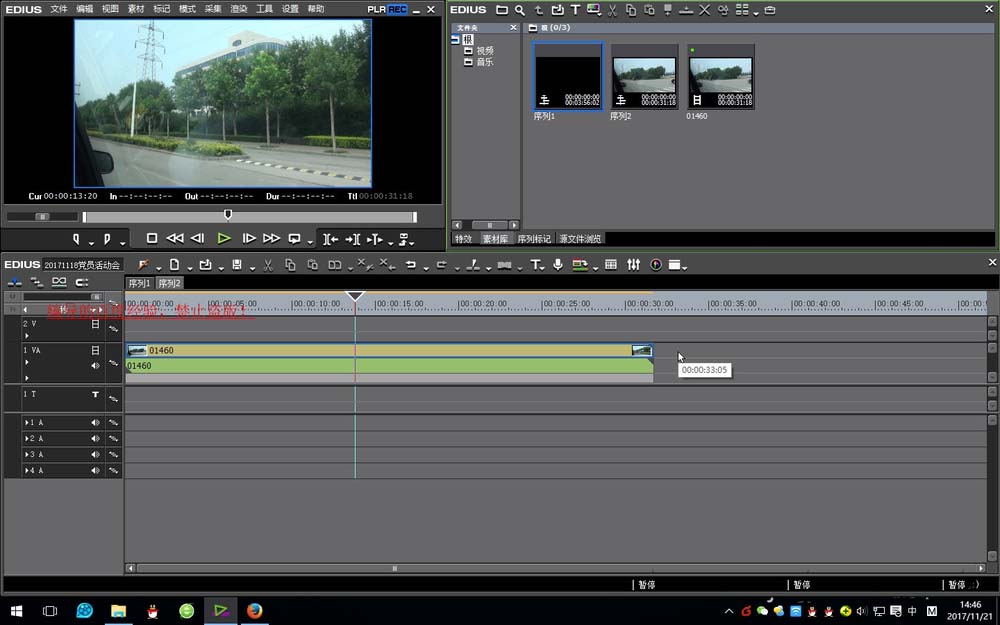This screenshot has height=625, width=1000.
Task: Expand the 4 A audio track triangle
Action: [x=27, y=470]
